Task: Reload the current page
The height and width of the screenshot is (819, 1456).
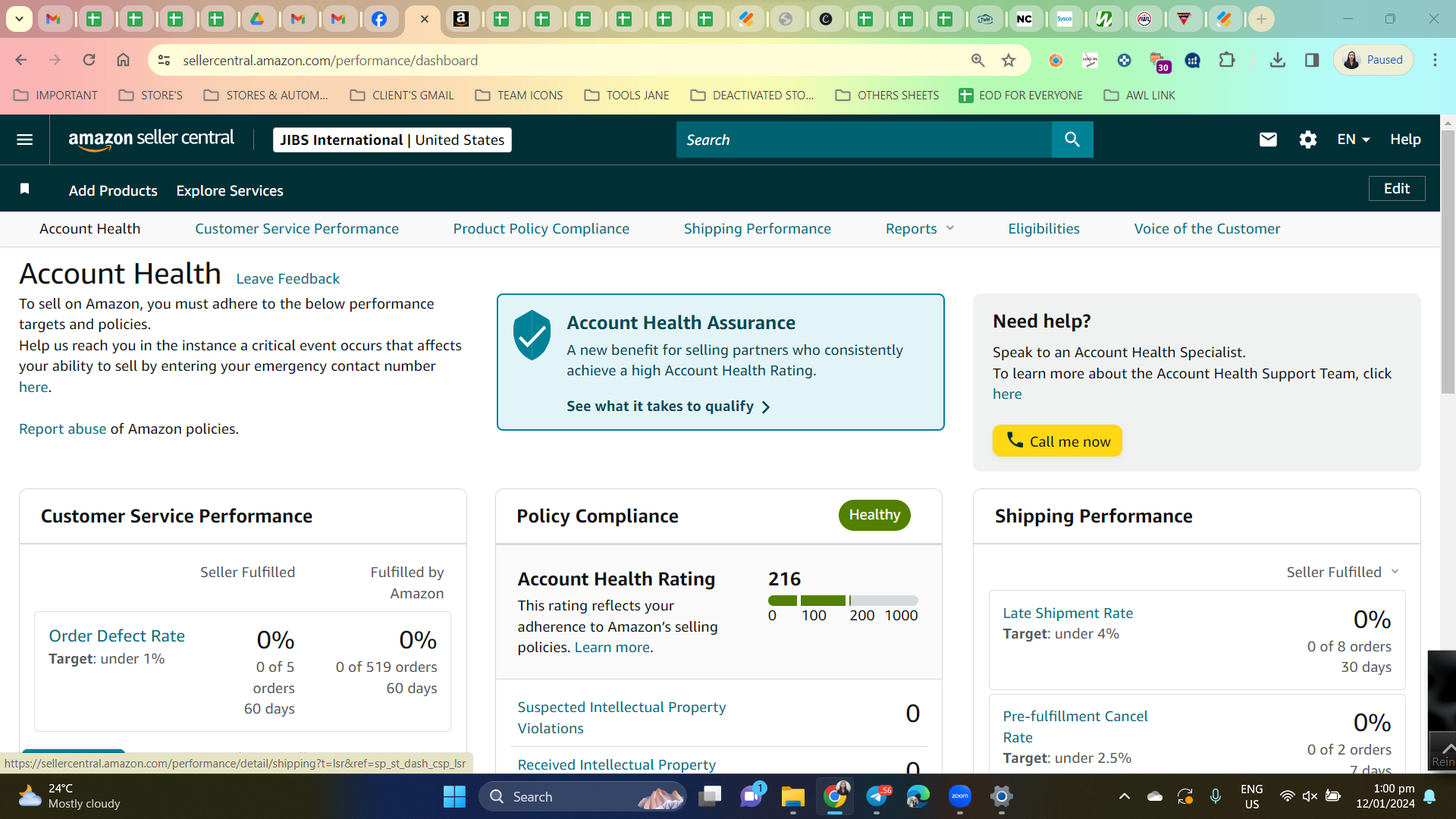Action: [89, 60]
